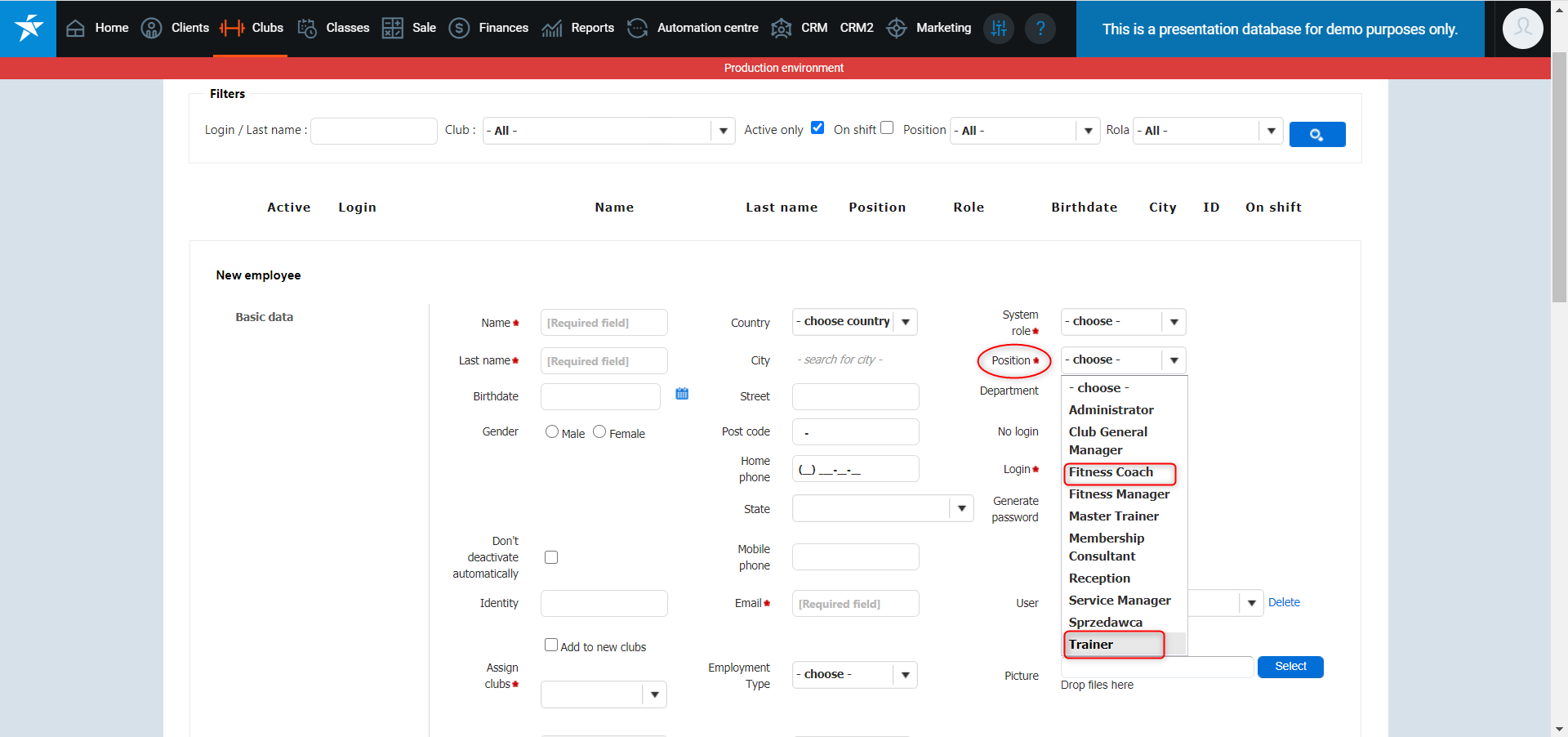The height and width of the screenshot is (737, 1568).
Task: Choose Fitness Coach from position list
Action: (1111, 472)
